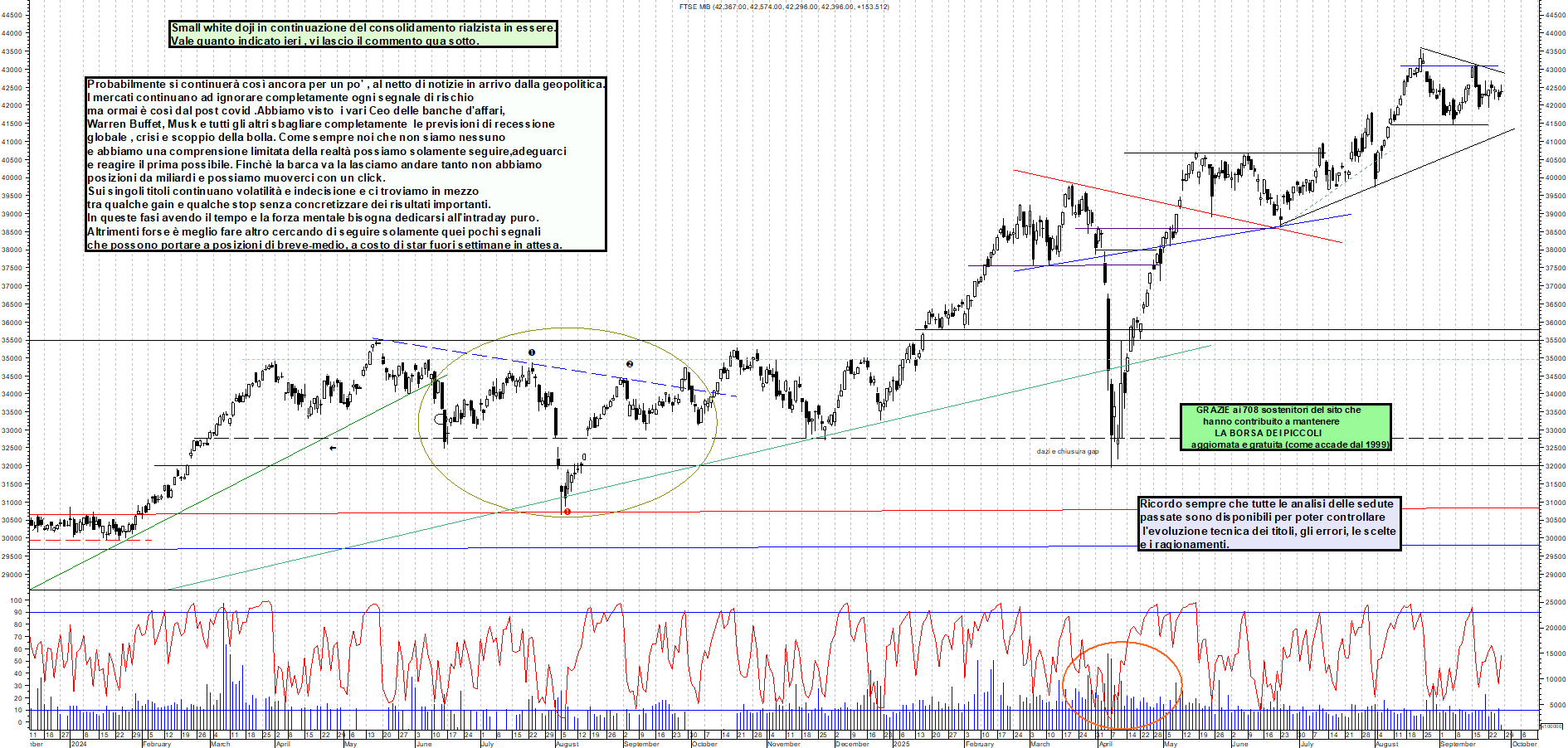Screen dimensions: 1568x748
Task: Click the 15000 volume scale label
Action: point(1554,653)
